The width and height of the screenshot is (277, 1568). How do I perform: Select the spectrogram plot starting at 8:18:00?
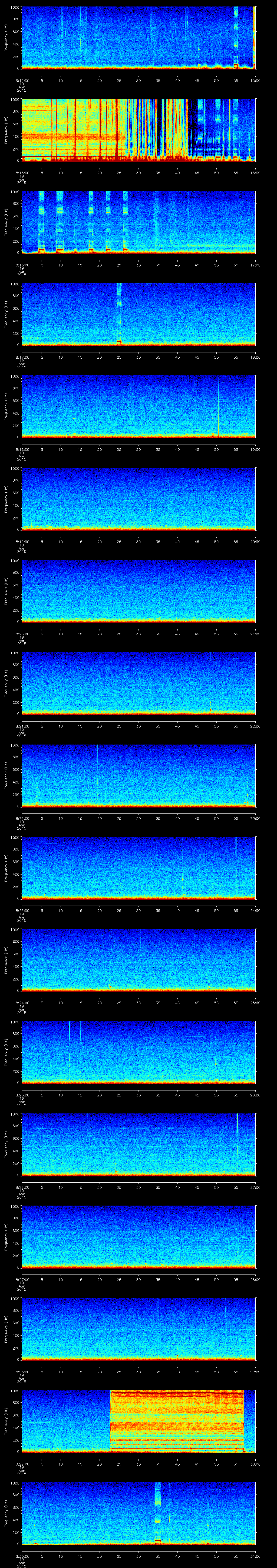click(138, 407)
